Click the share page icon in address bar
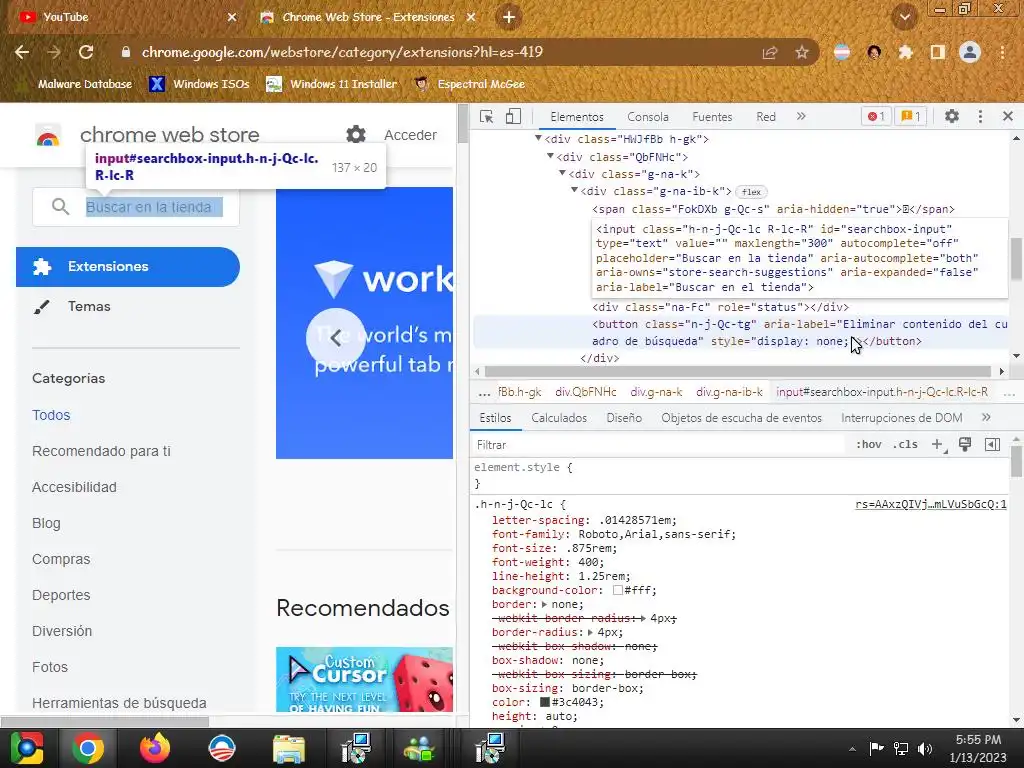Image resolution: width=1024 pixels, height=768 pixels. [770, 52]
